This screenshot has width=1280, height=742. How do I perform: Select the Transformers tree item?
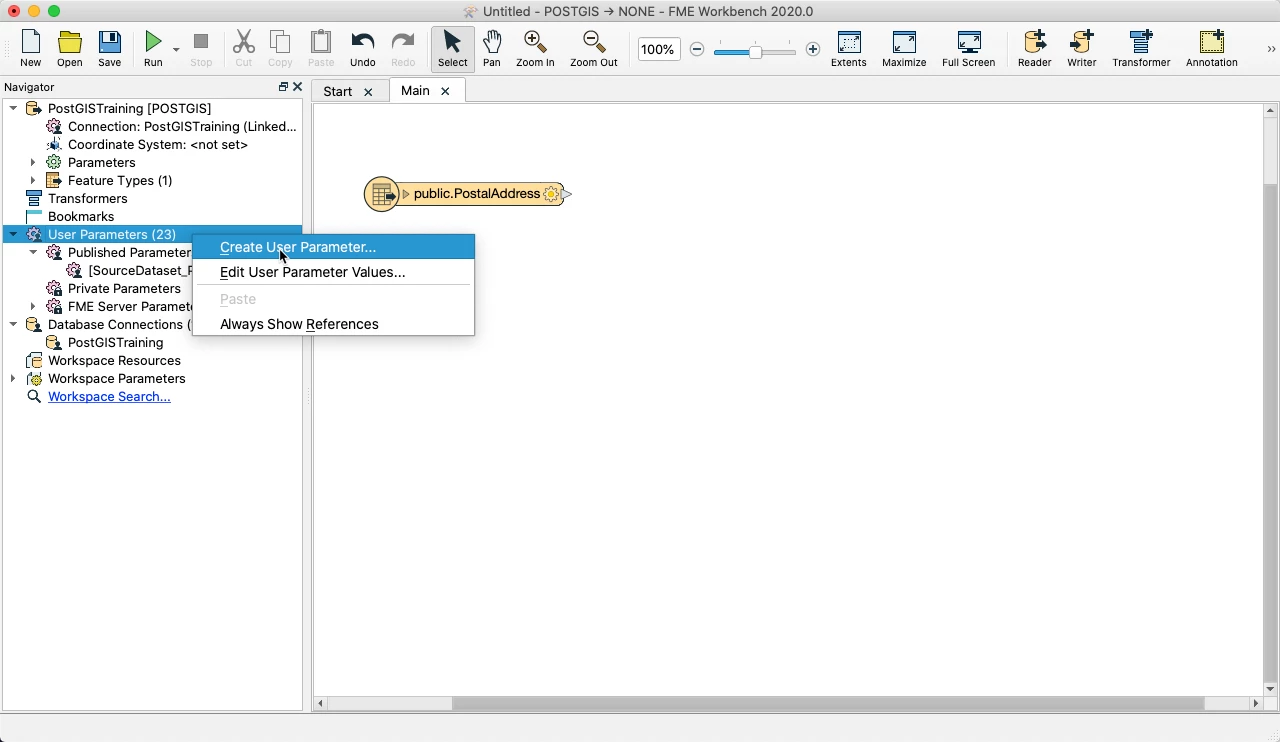pos(77,198)
